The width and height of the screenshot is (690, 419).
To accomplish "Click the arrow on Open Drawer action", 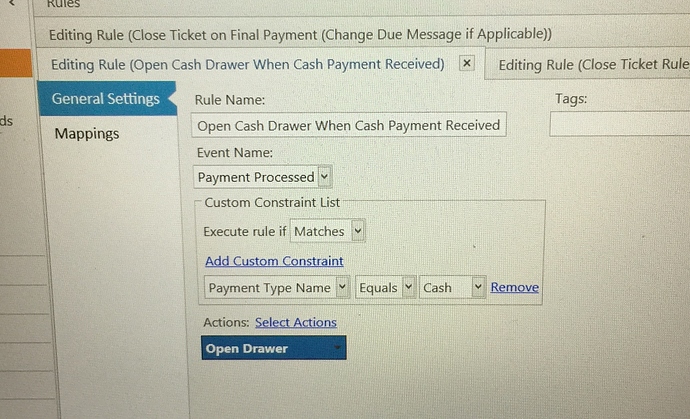I will tap(338, 348).
